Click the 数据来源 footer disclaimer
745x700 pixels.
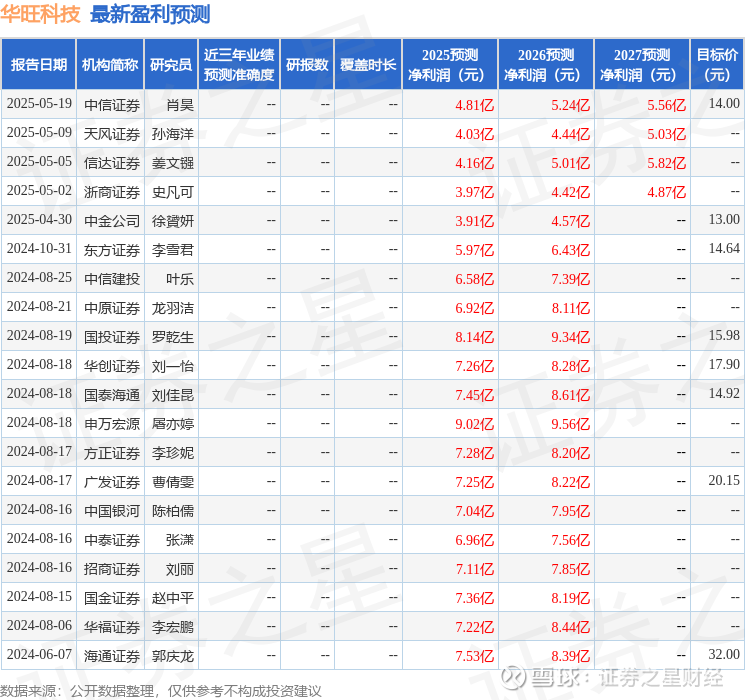161,691
